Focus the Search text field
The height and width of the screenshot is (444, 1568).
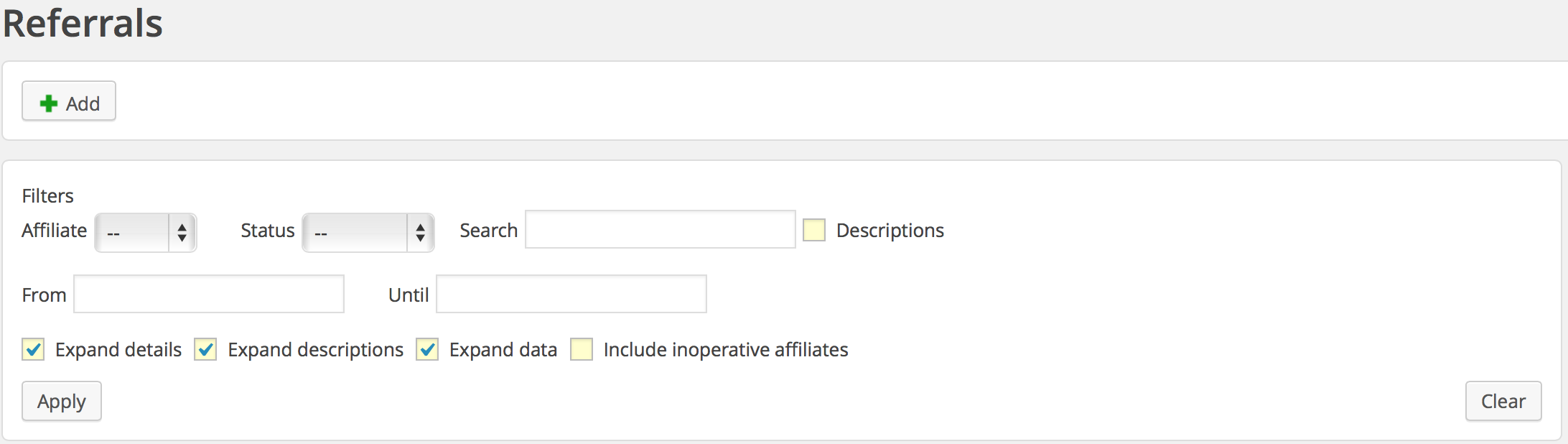[x=661, y=229]
